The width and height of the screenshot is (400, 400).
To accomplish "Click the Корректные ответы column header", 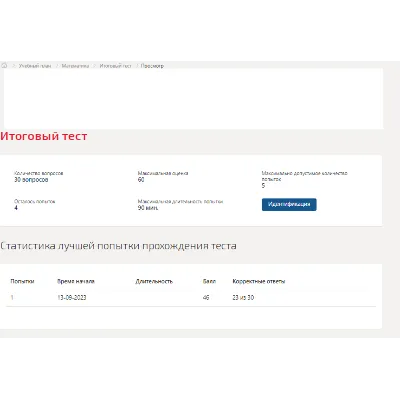I will pos(259,281).
